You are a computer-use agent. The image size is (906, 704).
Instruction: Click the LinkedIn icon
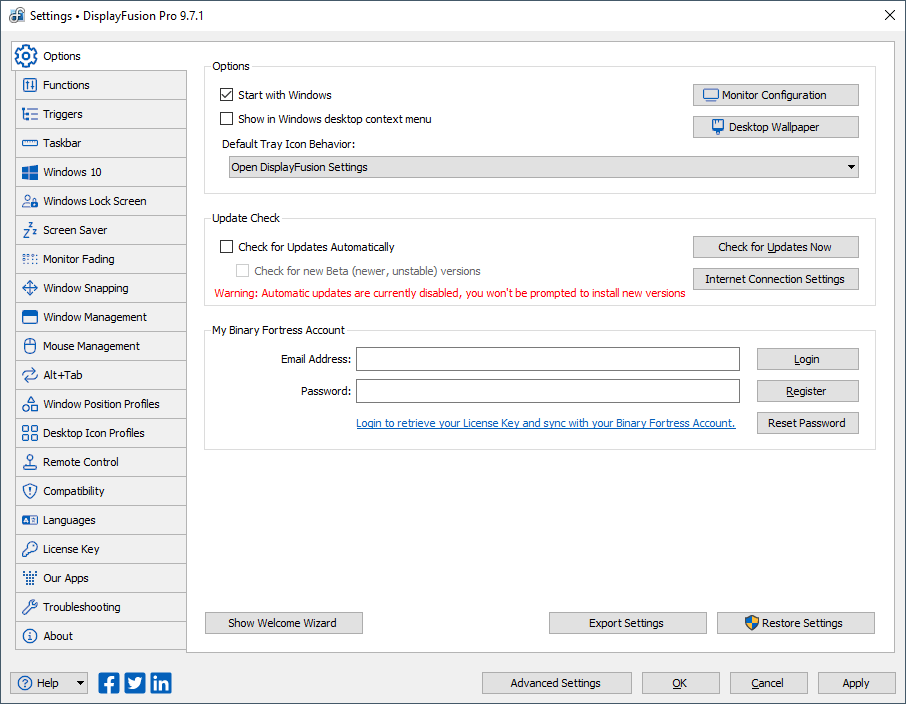click(161, 683)
